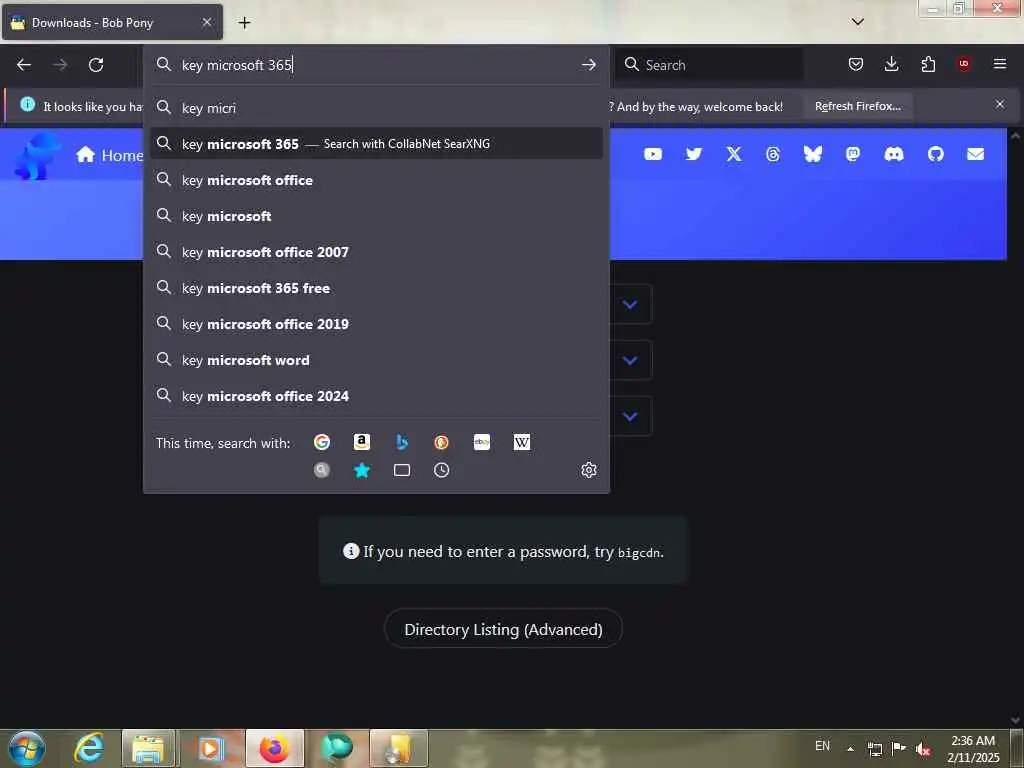Expand the top chevron dropdown on the page
The width and height of the screenshot is (1024, 768).
click(x=630, y=304)
